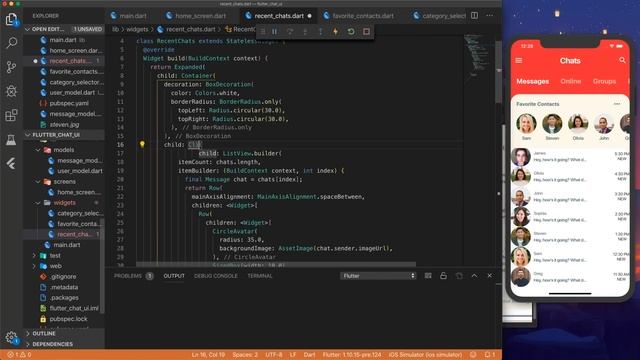Select the Groups tab in Chats app
Screen dimensions: 640x360
[604, 81]
